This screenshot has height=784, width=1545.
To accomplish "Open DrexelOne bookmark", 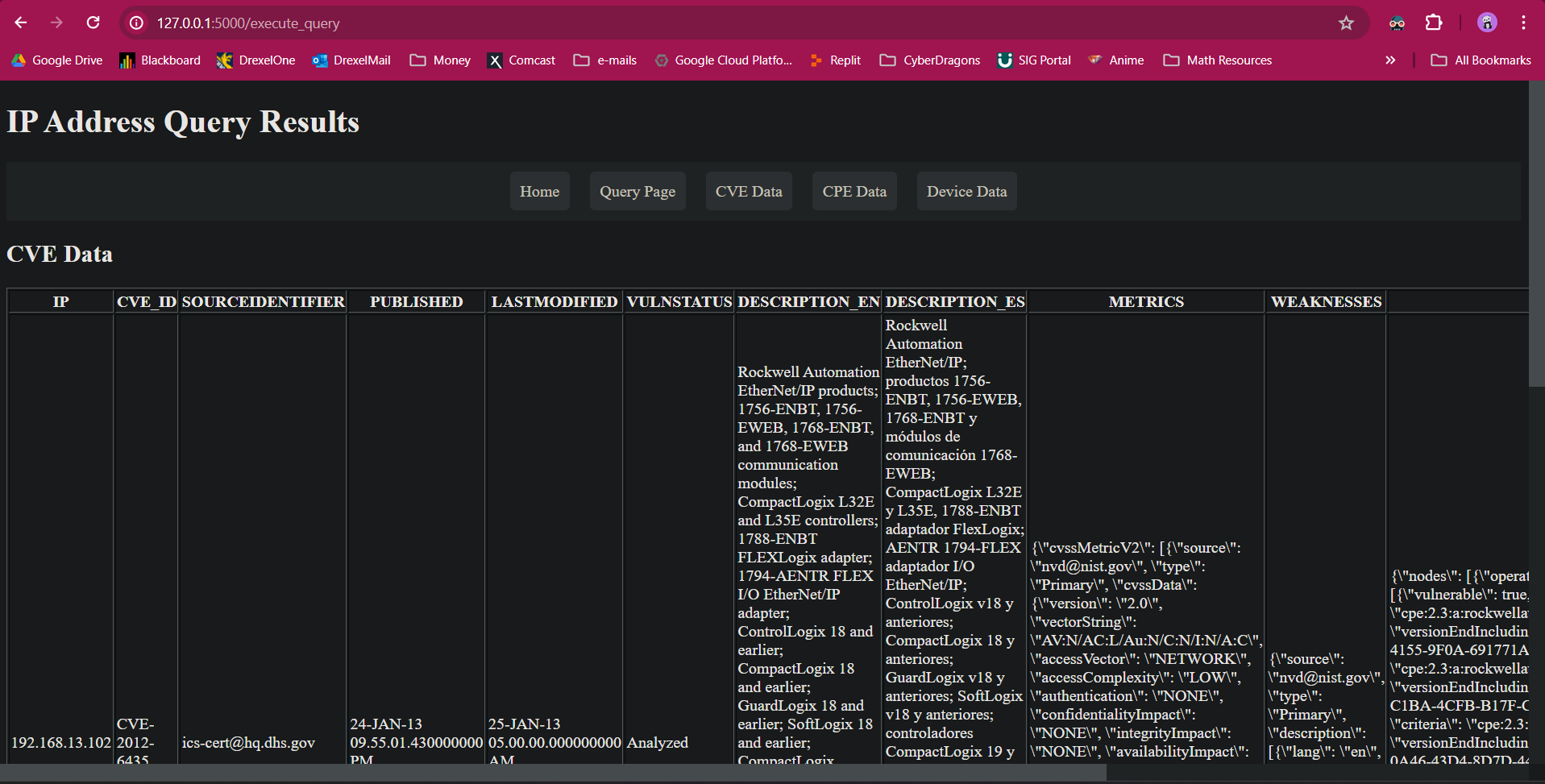I will 256,60.
